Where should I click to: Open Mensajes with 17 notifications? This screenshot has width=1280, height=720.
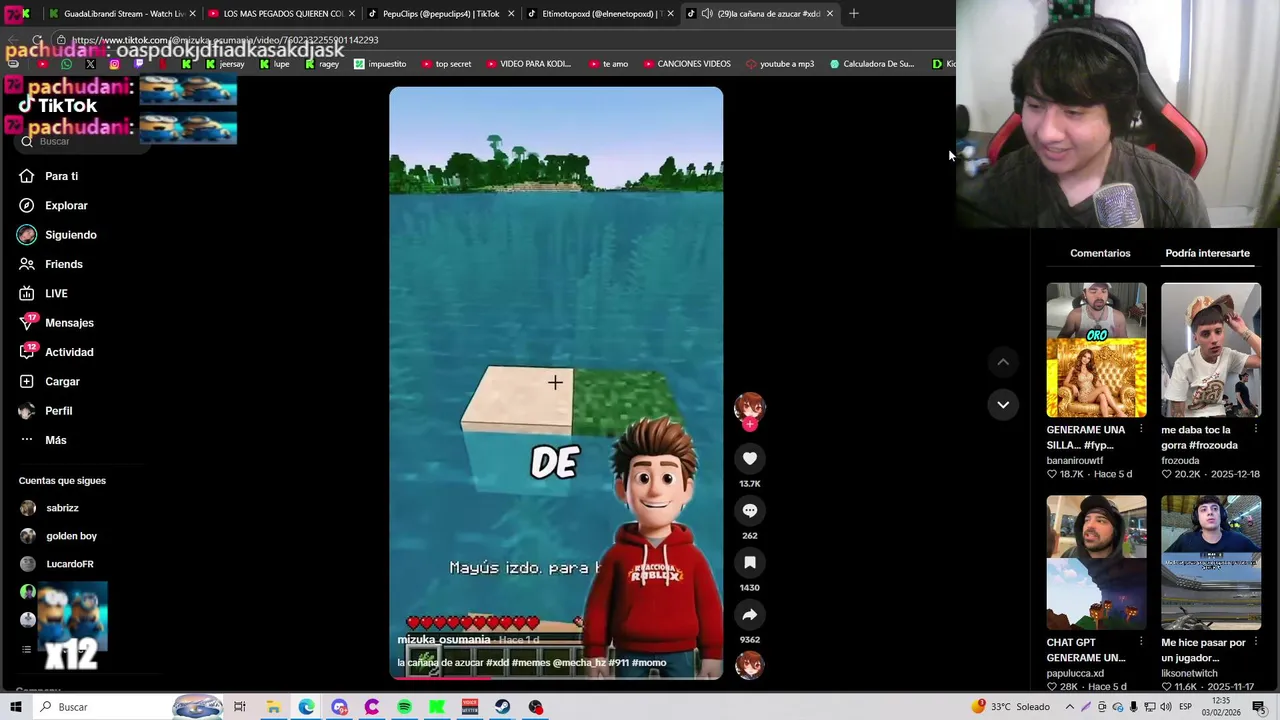click(56, 323)
